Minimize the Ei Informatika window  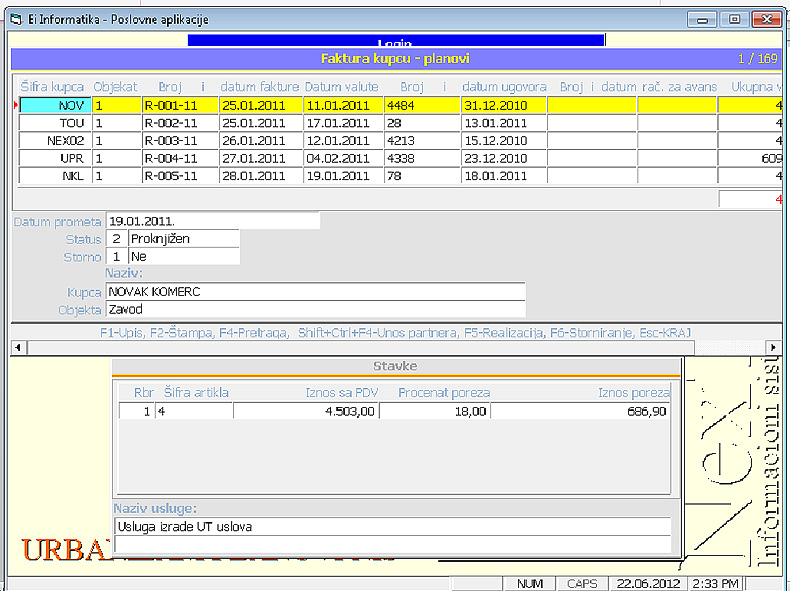703,19
